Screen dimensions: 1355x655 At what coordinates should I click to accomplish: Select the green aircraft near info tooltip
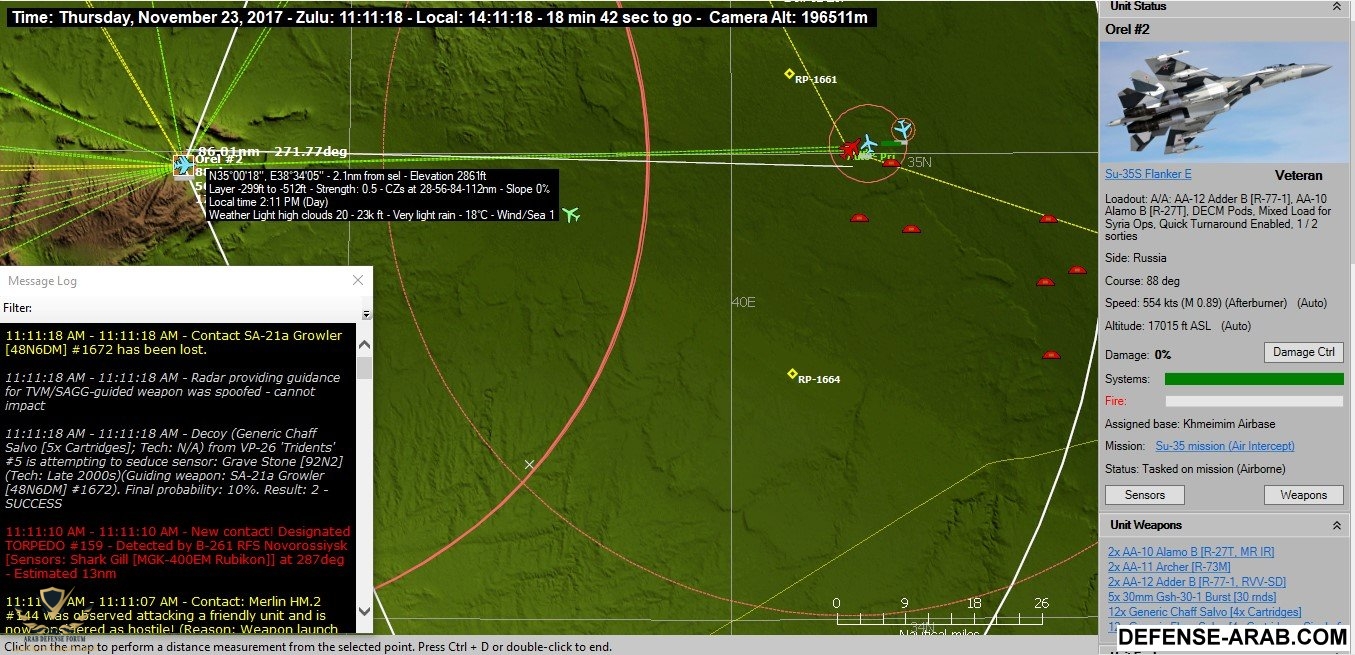pyautogui.click(x=571, y=215)
